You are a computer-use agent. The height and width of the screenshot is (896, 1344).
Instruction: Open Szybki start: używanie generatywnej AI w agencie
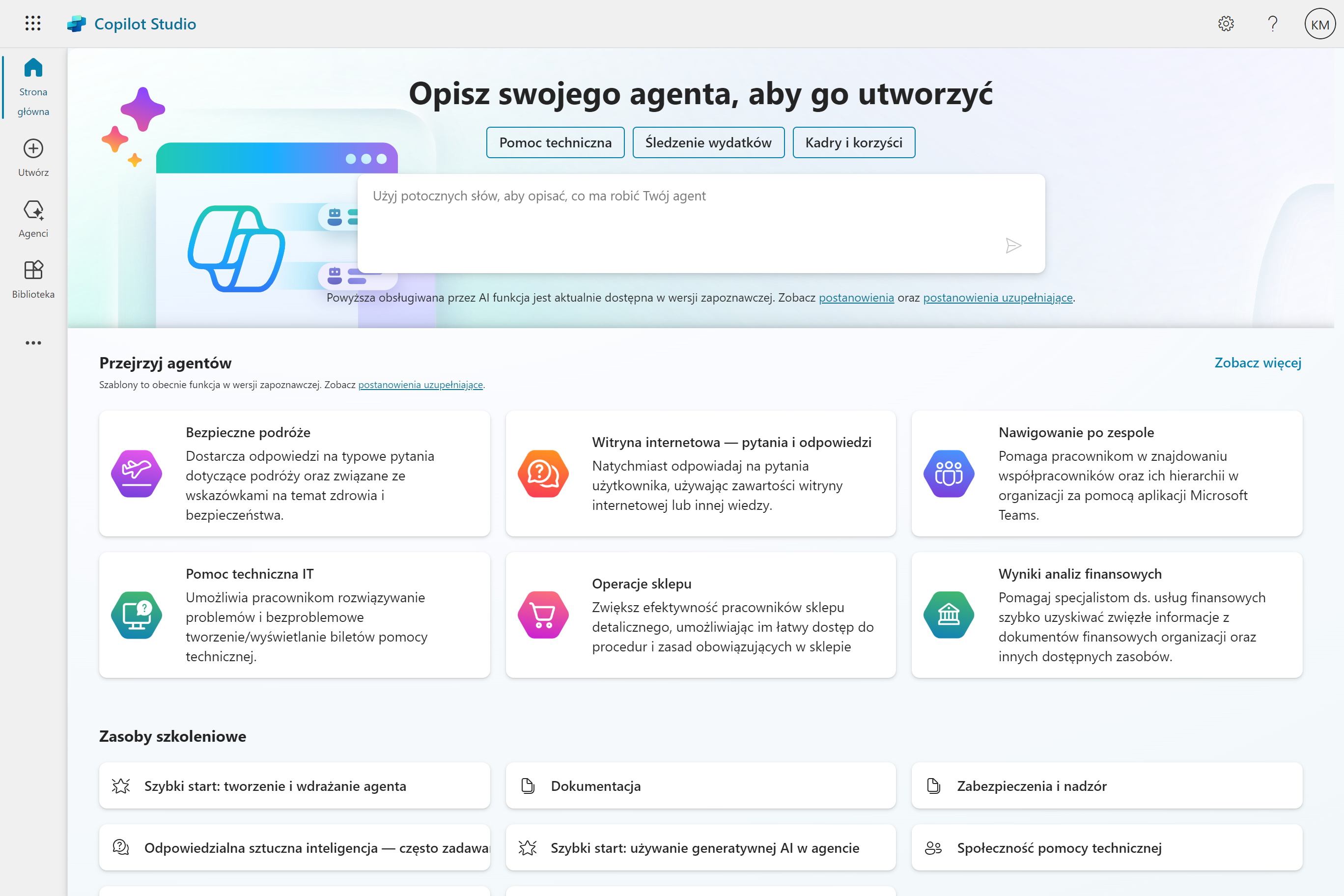704,847
